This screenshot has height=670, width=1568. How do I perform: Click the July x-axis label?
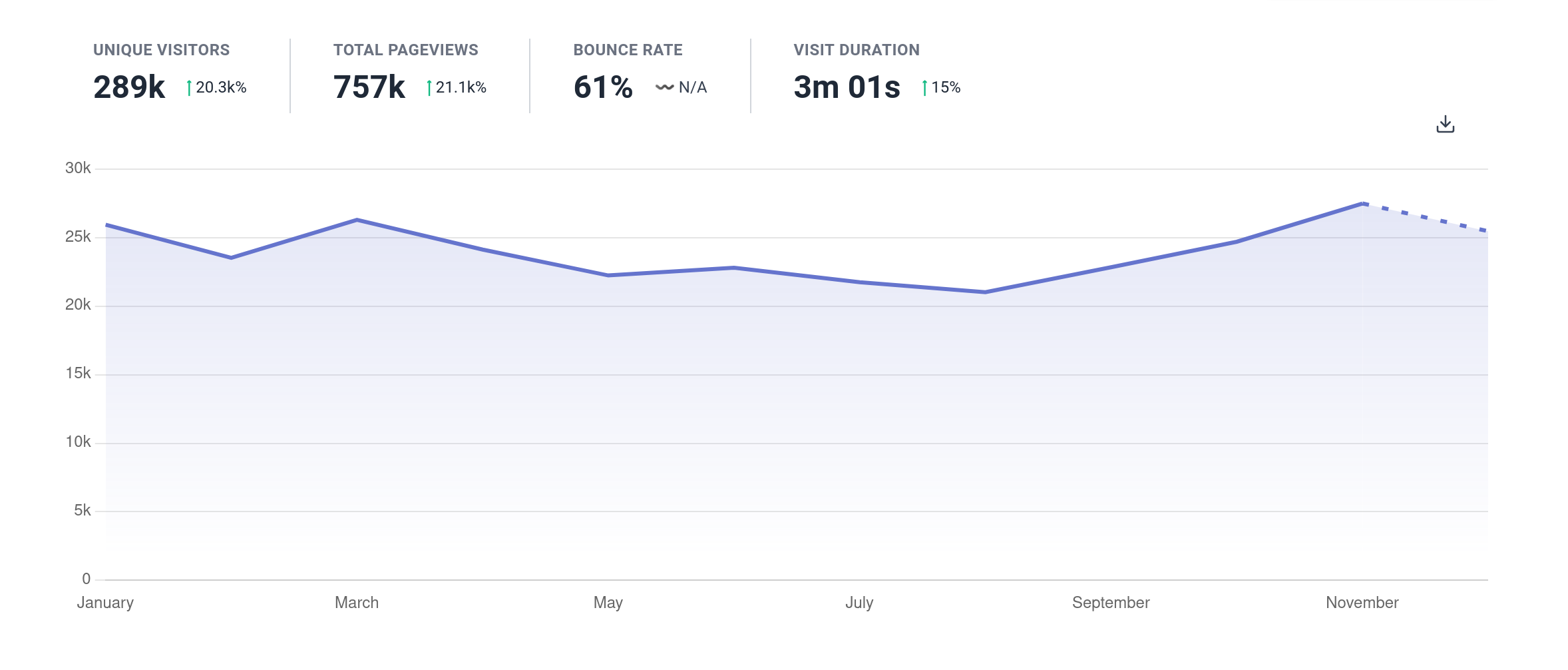859,603
